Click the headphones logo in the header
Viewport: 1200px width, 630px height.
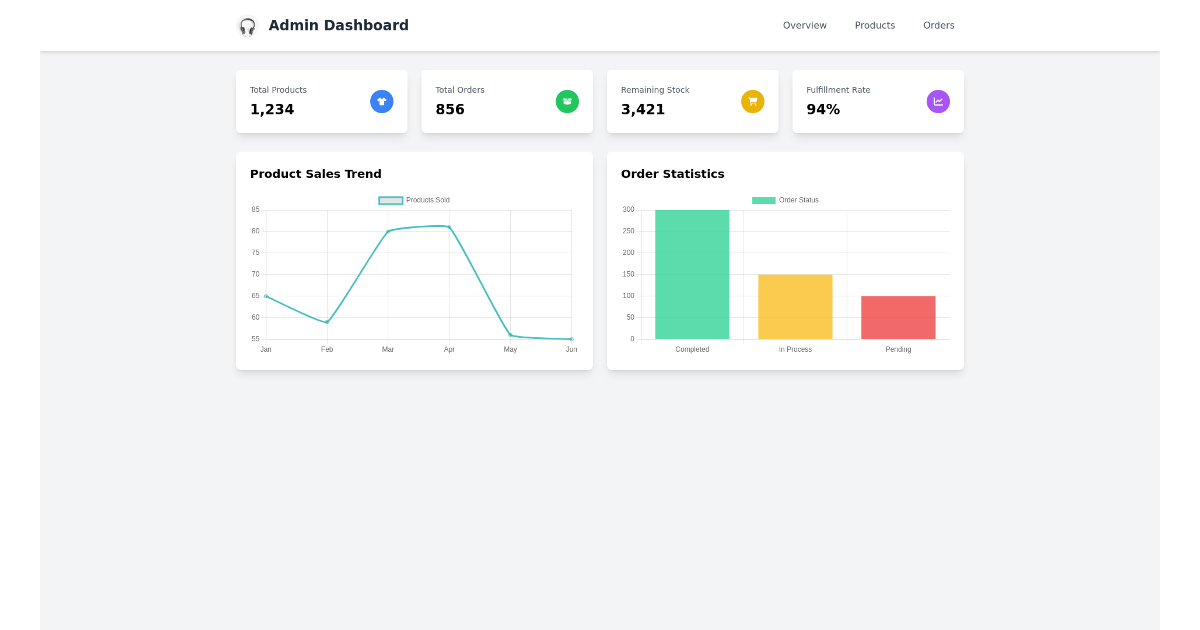coord(246,26)
